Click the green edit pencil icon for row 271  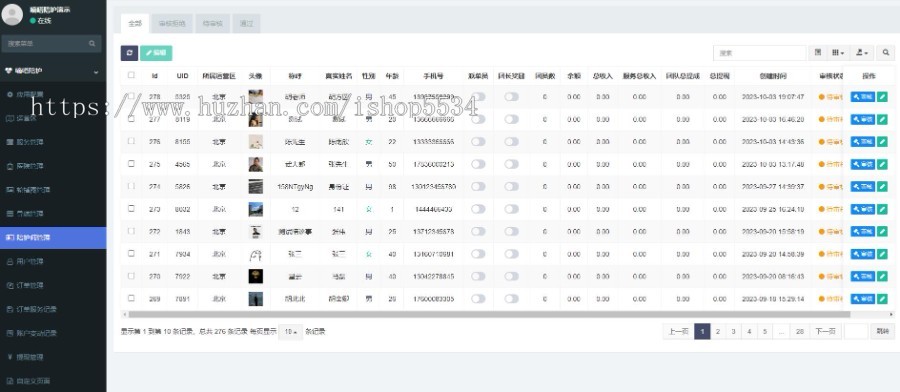pos(882,254)
